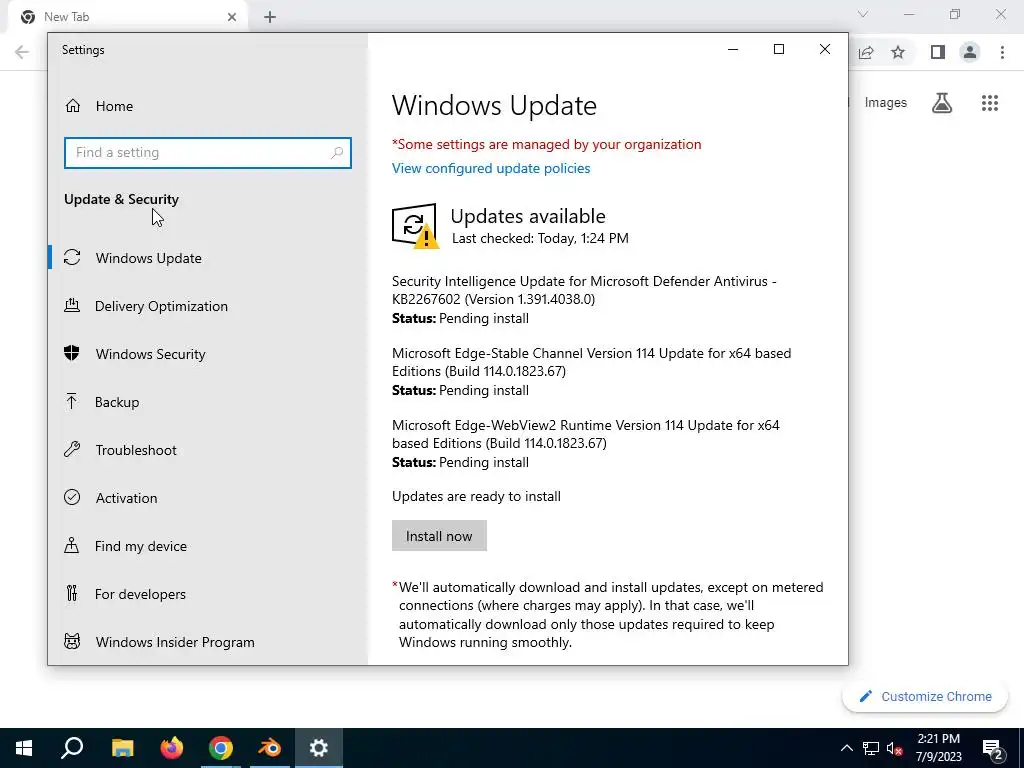This screenshot has height=768, width=1024.
Task: Select Windows Update in the sidebar
Action: click(x=208, y=258)
